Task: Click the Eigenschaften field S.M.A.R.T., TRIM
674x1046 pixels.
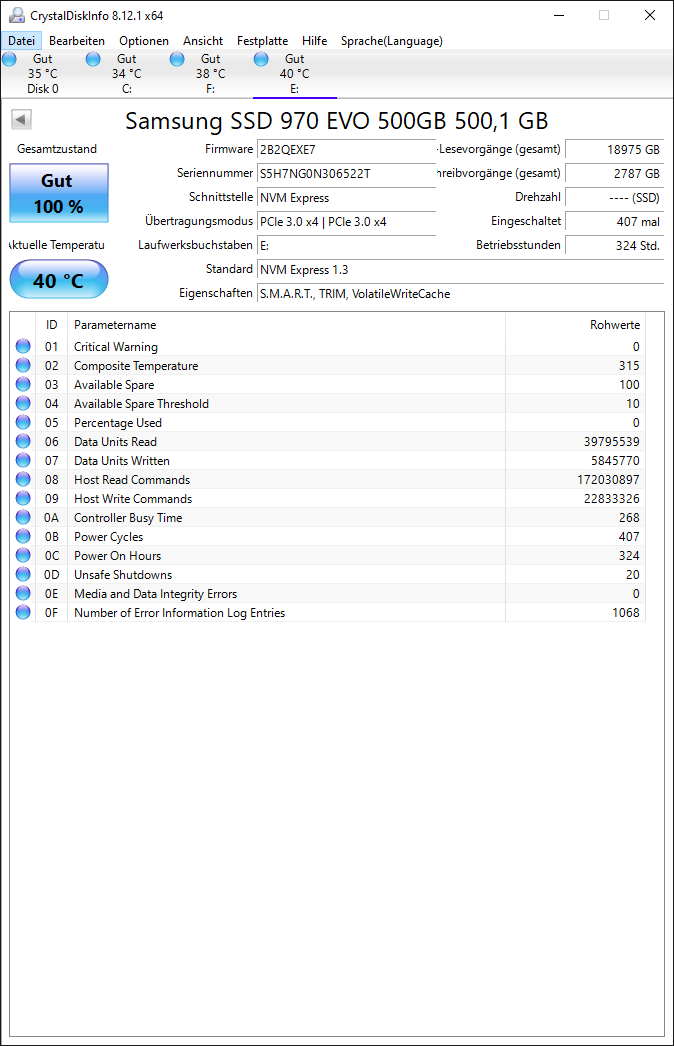Action: (x=460, y=294)
